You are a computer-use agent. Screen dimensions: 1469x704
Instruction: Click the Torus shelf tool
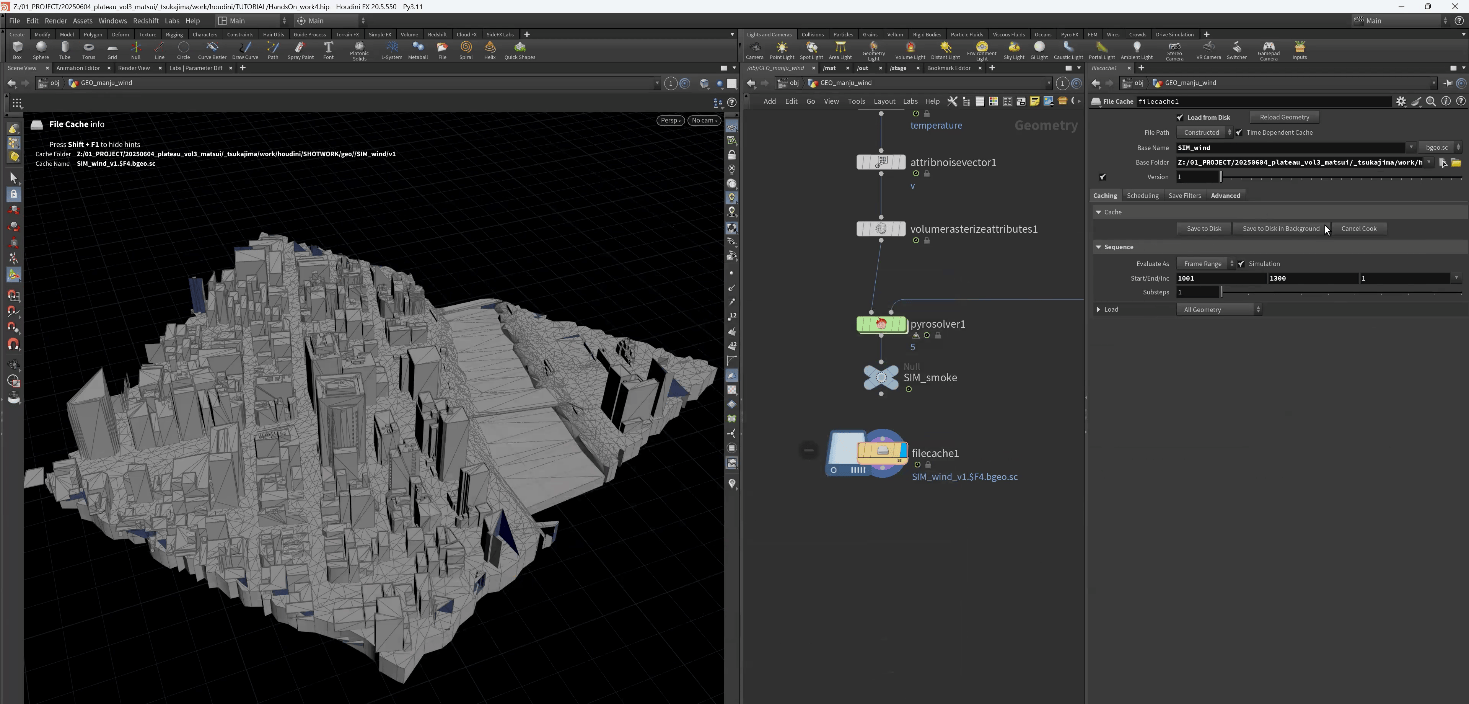click(x=89, y=47)
